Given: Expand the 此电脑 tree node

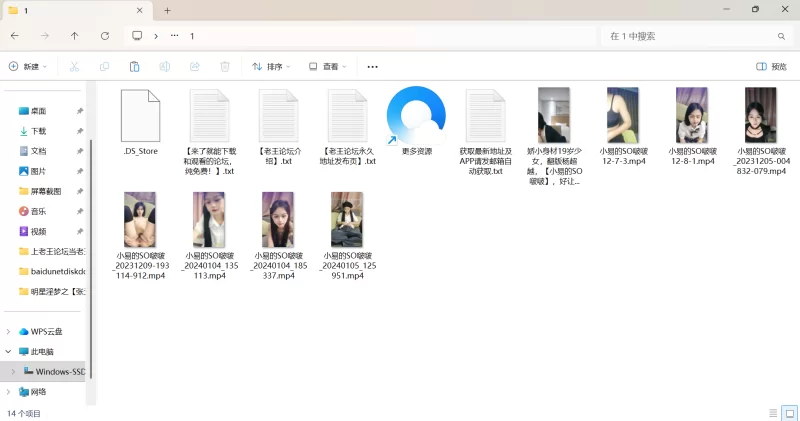Looking at the screenshot, I should coord(9,352).
